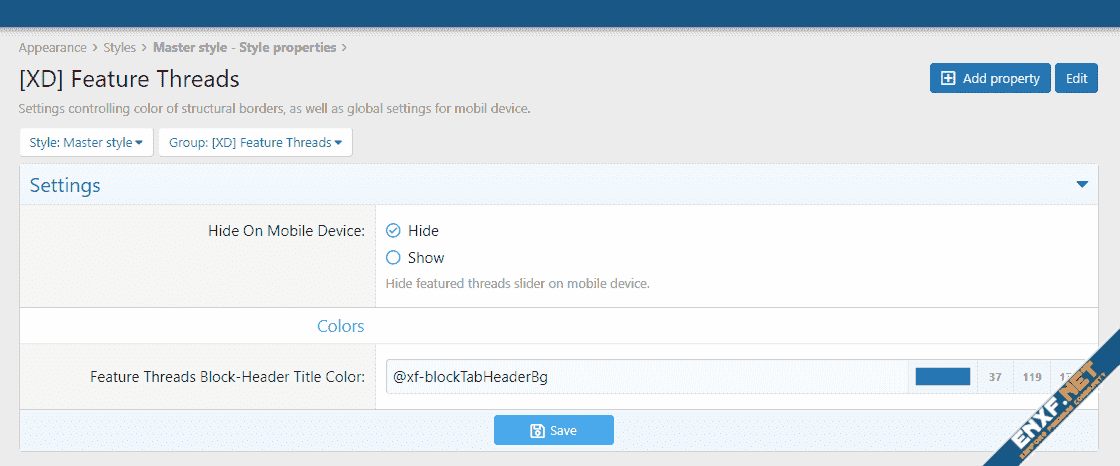The image size is (1120, 466).
Task: Click the floppy disk Save icon
Action: point(537,430)
